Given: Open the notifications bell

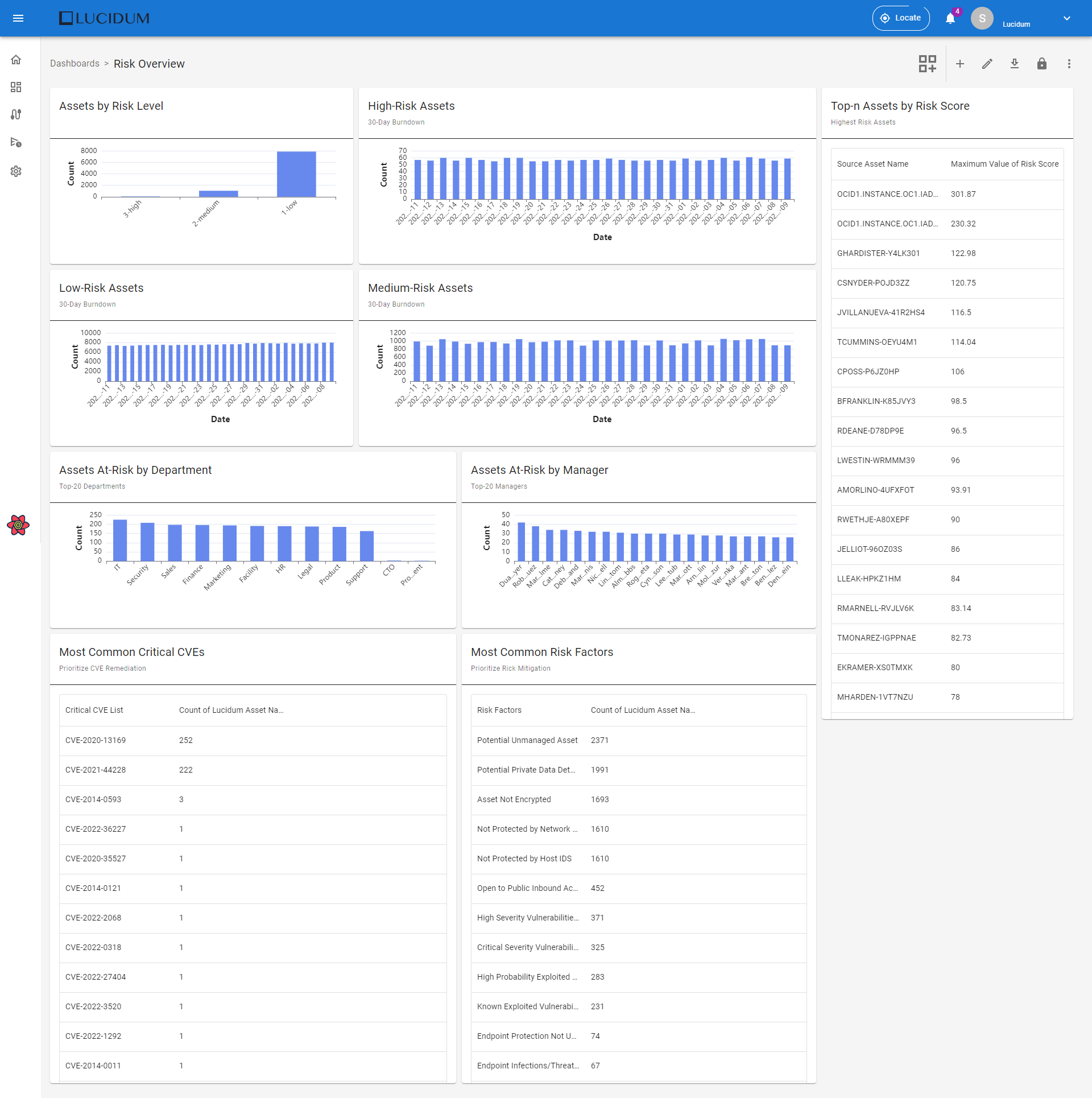Looking at the screenshot, I should 950,18.
